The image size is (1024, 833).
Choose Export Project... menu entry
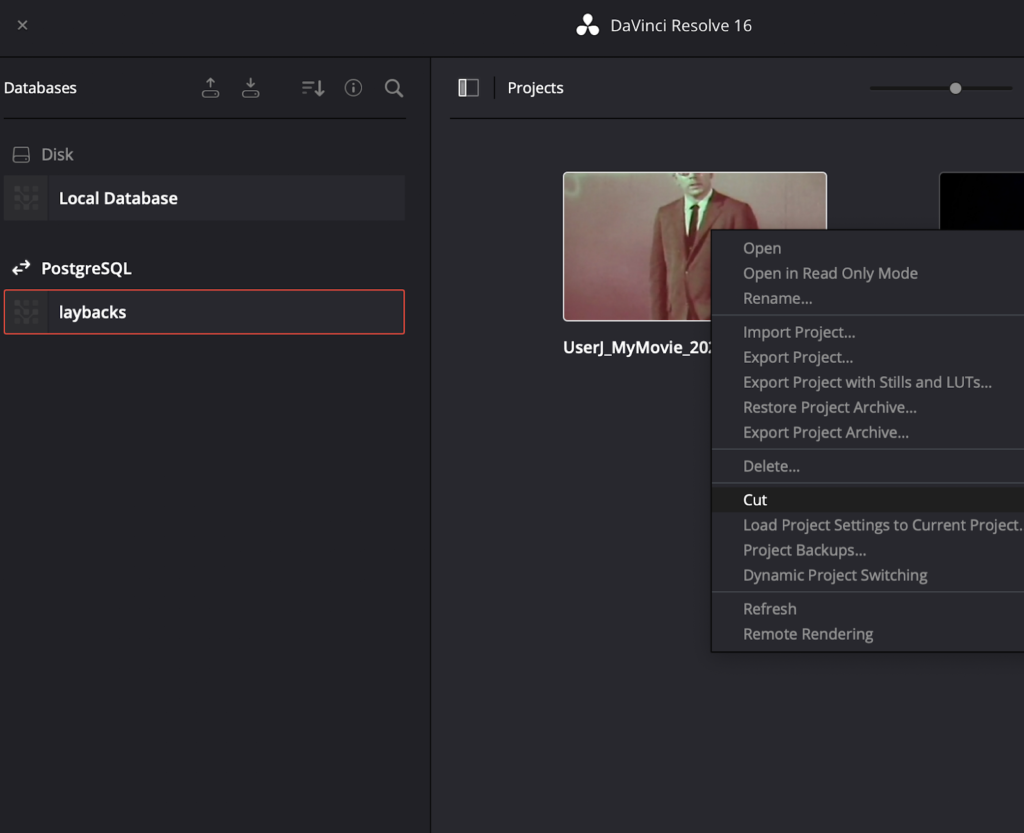[798, 357]
